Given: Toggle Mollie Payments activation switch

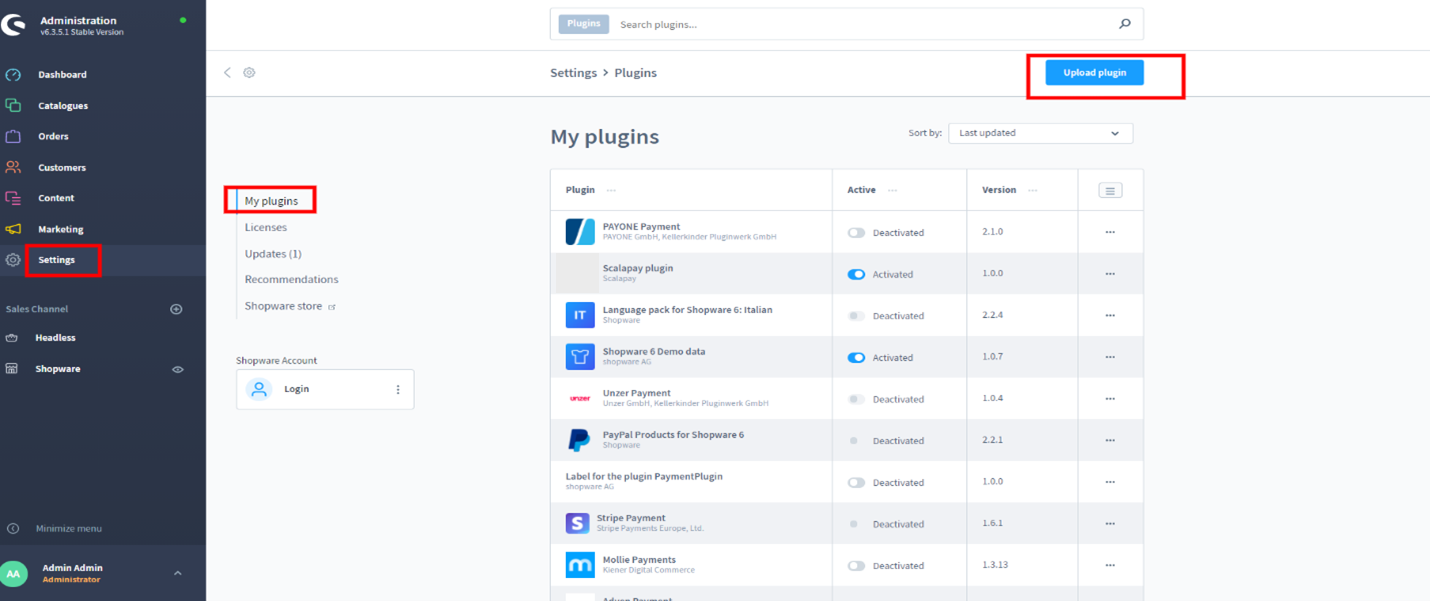Looking at the screenshot, I should (x=856, y=566).
